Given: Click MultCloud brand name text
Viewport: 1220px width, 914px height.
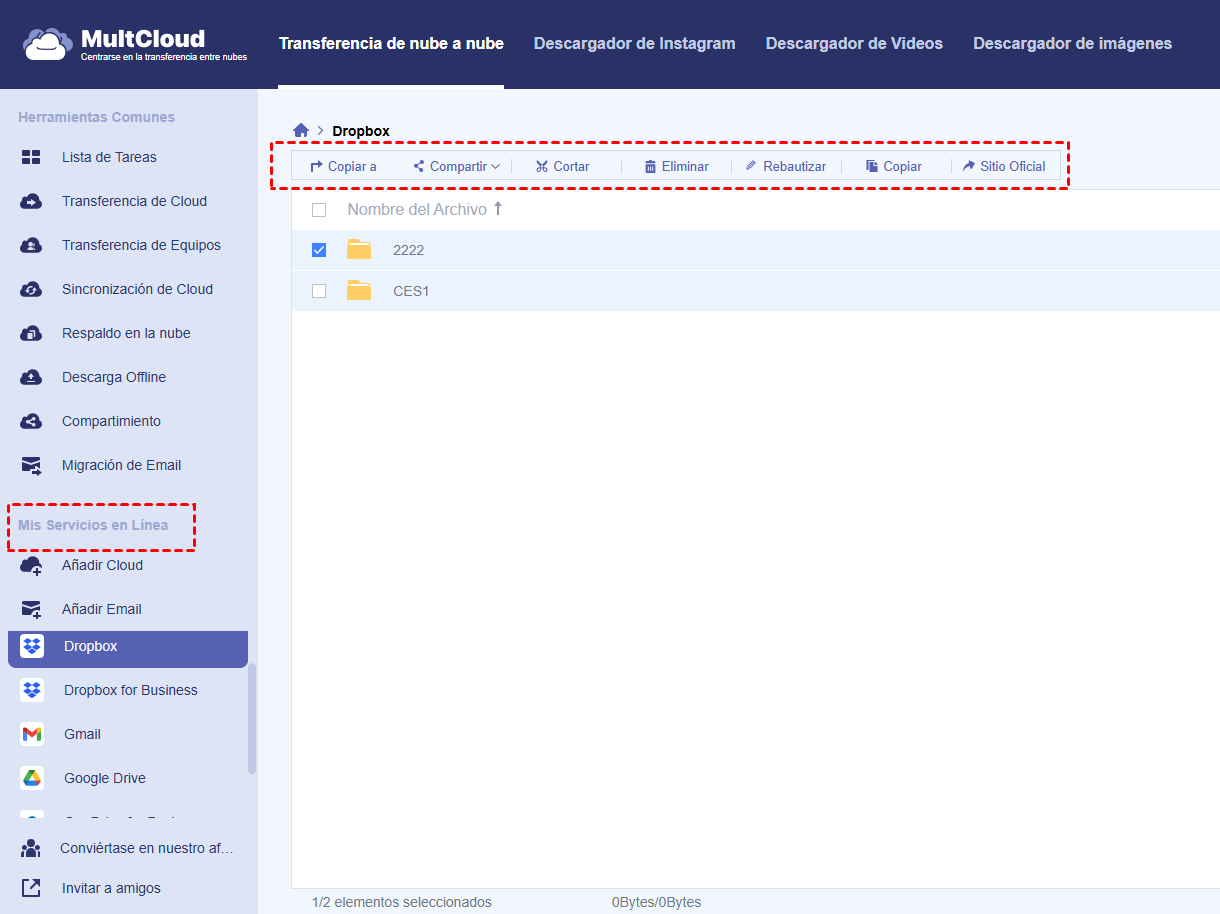Looking at the screenshot, I should pos(143,39).
